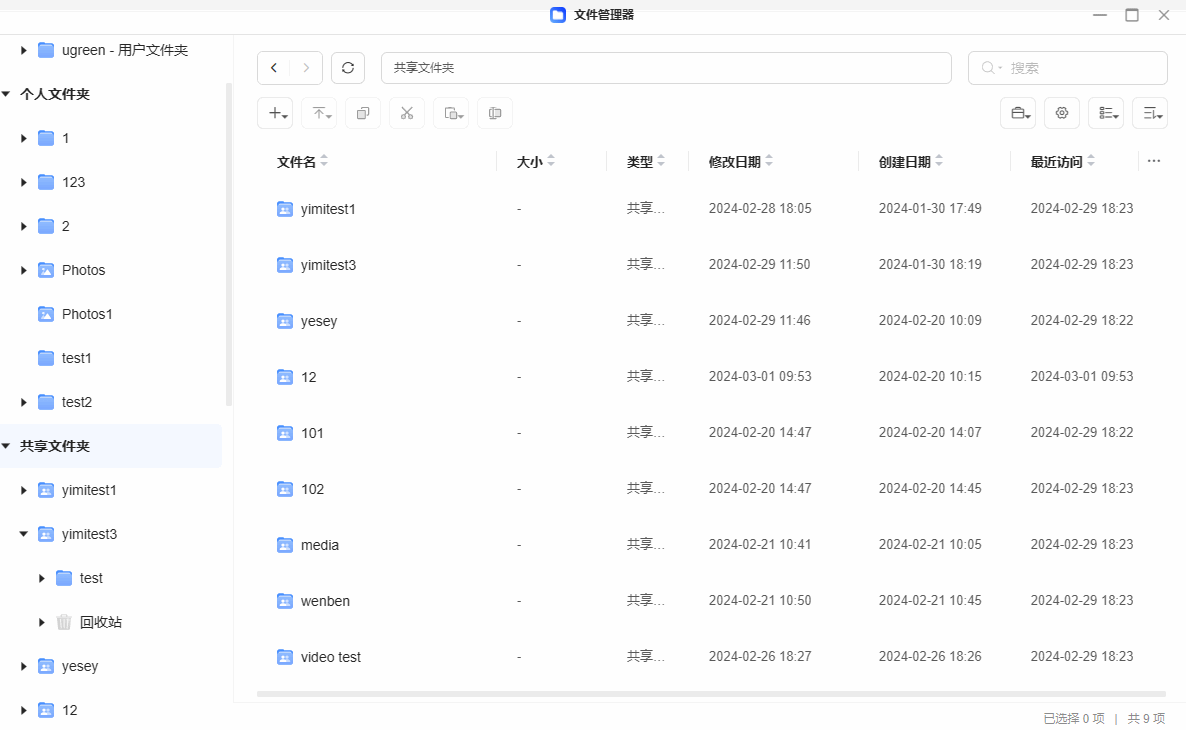Select wenben folder icon in file list
Viewport: 1186px width, 730px height.
pos(284,601)
